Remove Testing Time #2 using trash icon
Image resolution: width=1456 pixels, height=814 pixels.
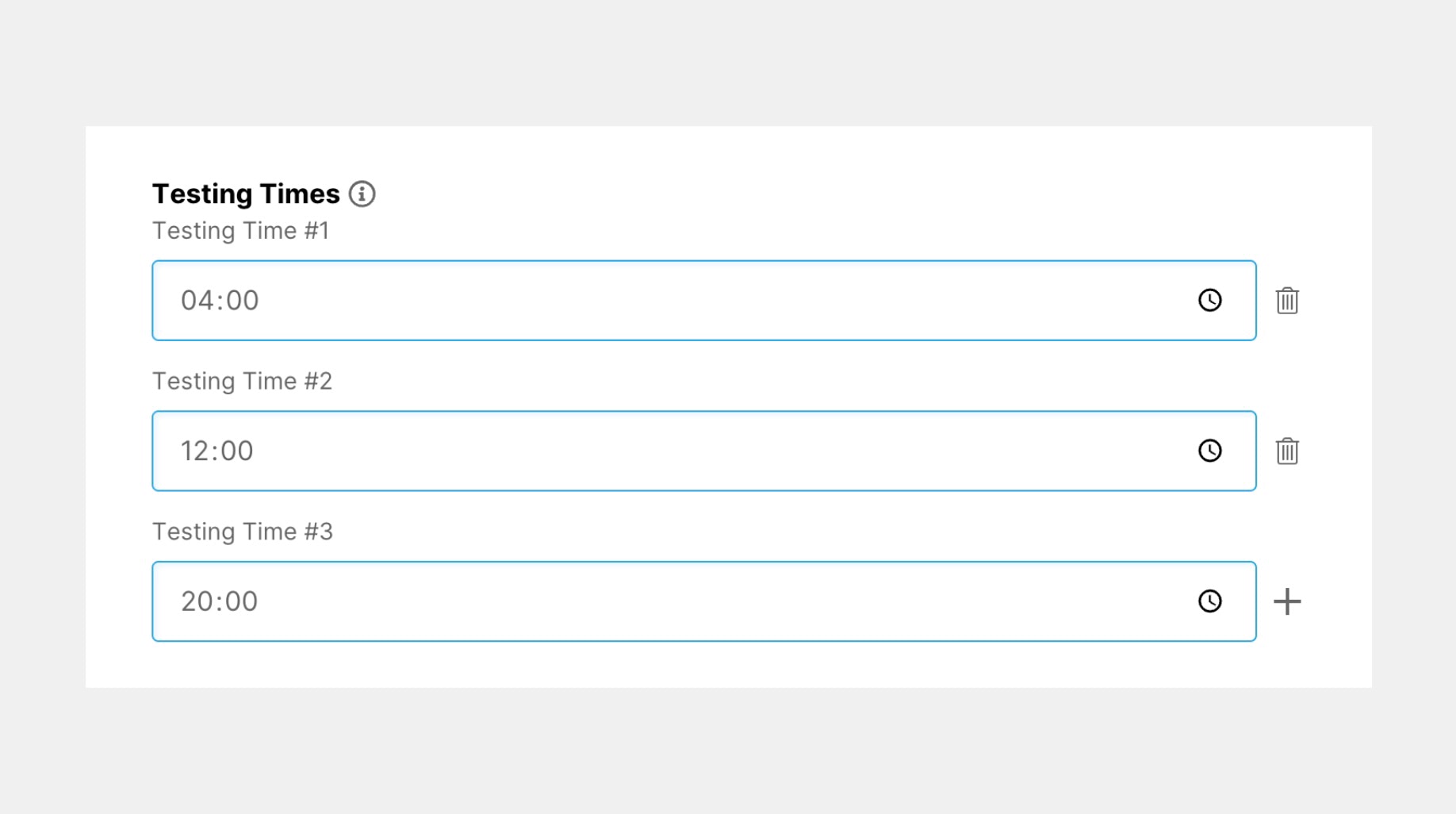point(1287,451)
